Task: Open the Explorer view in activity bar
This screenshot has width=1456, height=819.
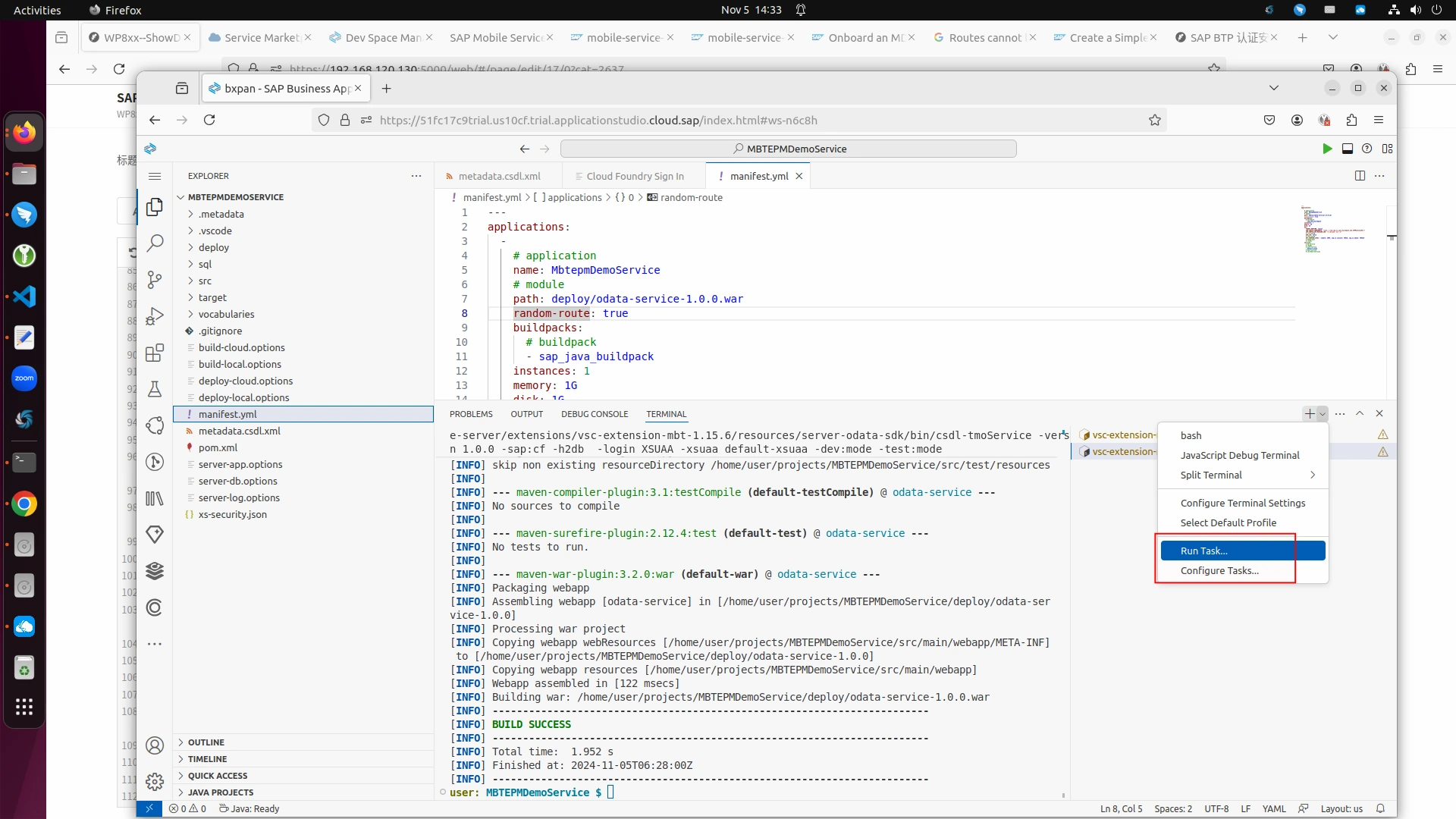Action: (155, 207)
